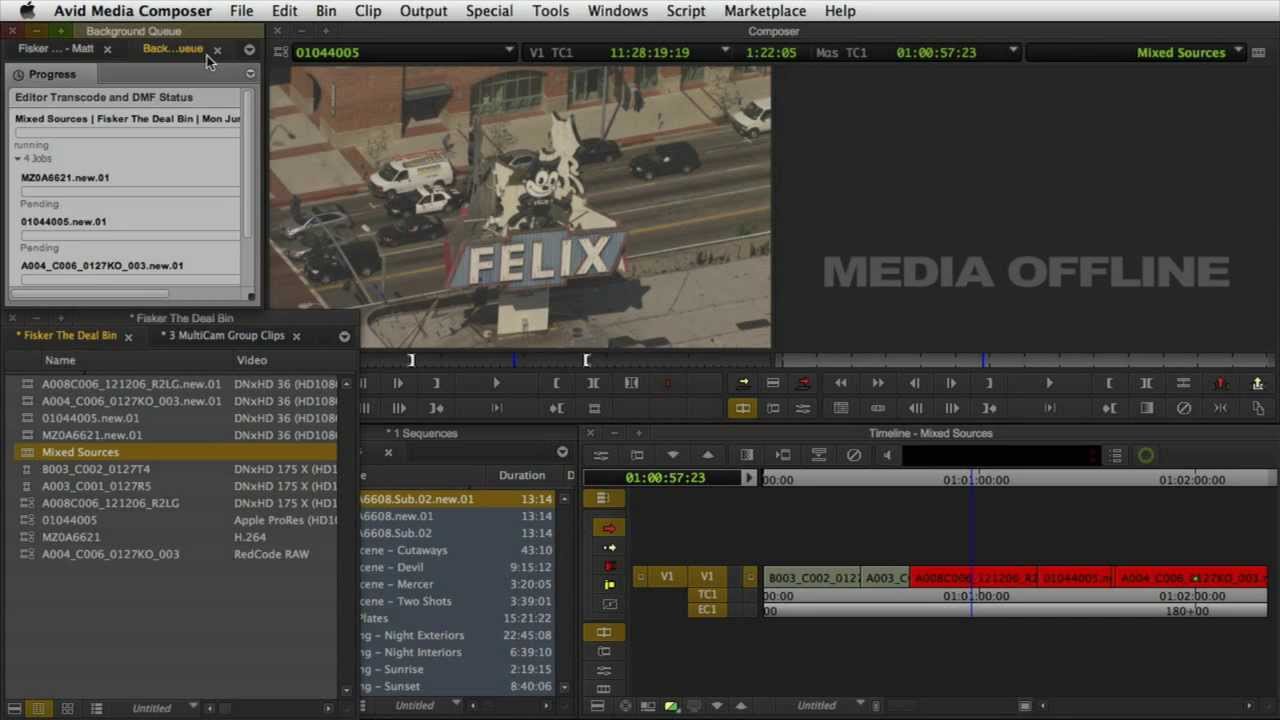The image size is (1280, 720).
Task: Open the Marketplace menu
Action: (765, 11)
